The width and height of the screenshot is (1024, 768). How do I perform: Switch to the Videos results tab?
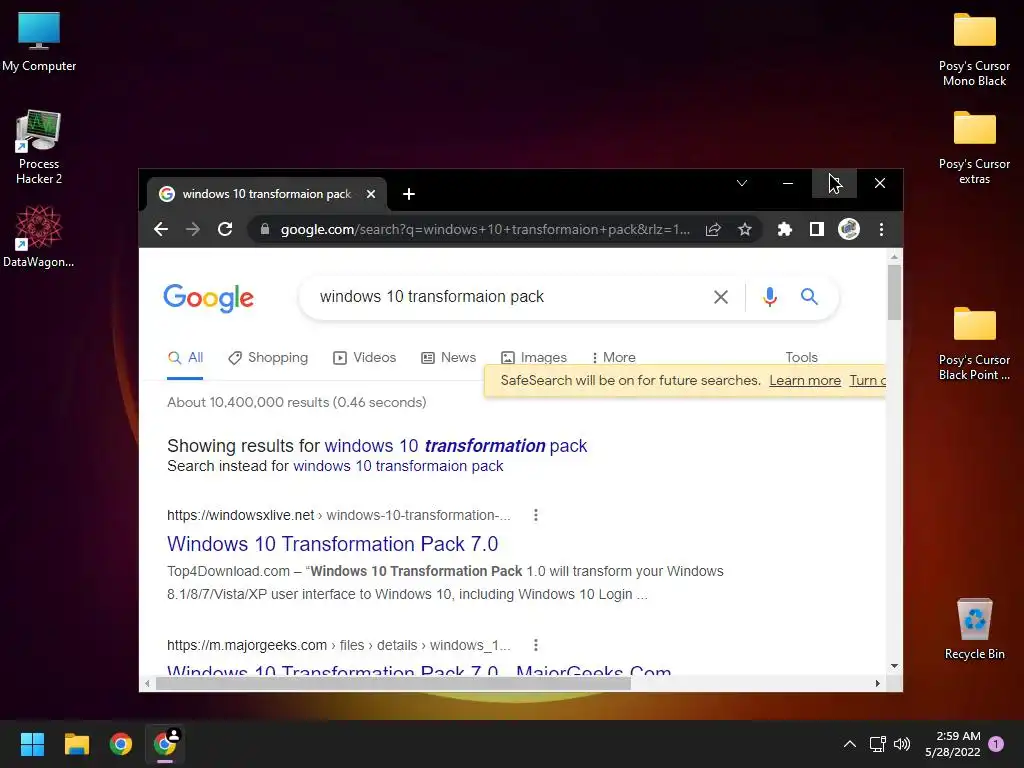click(x=364, y=357)
